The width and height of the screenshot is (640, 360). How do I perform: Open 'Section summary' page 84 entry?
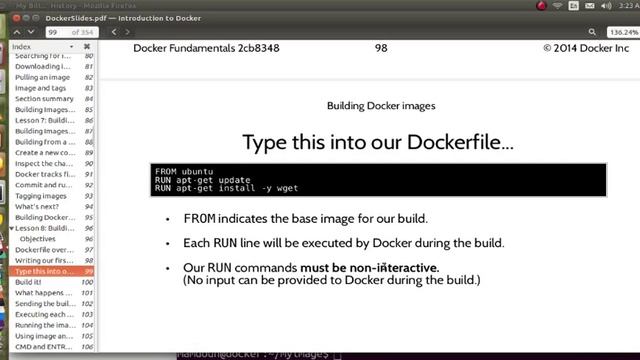(x=53, y=99)
